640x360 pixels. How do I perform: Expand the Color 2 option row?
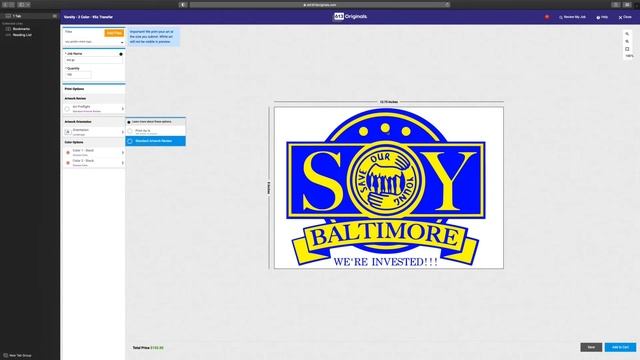[94, 162]
